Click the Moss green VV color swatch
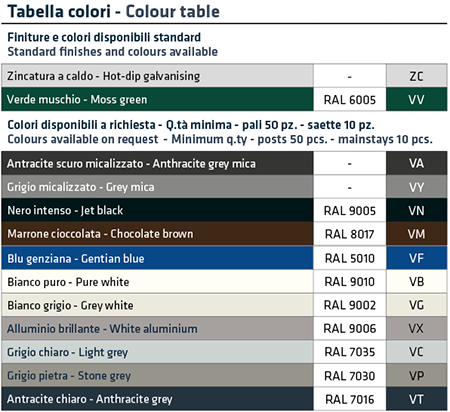Image resolution: width=450 pixels, height=412 pixels. click(x=416, y=99)
